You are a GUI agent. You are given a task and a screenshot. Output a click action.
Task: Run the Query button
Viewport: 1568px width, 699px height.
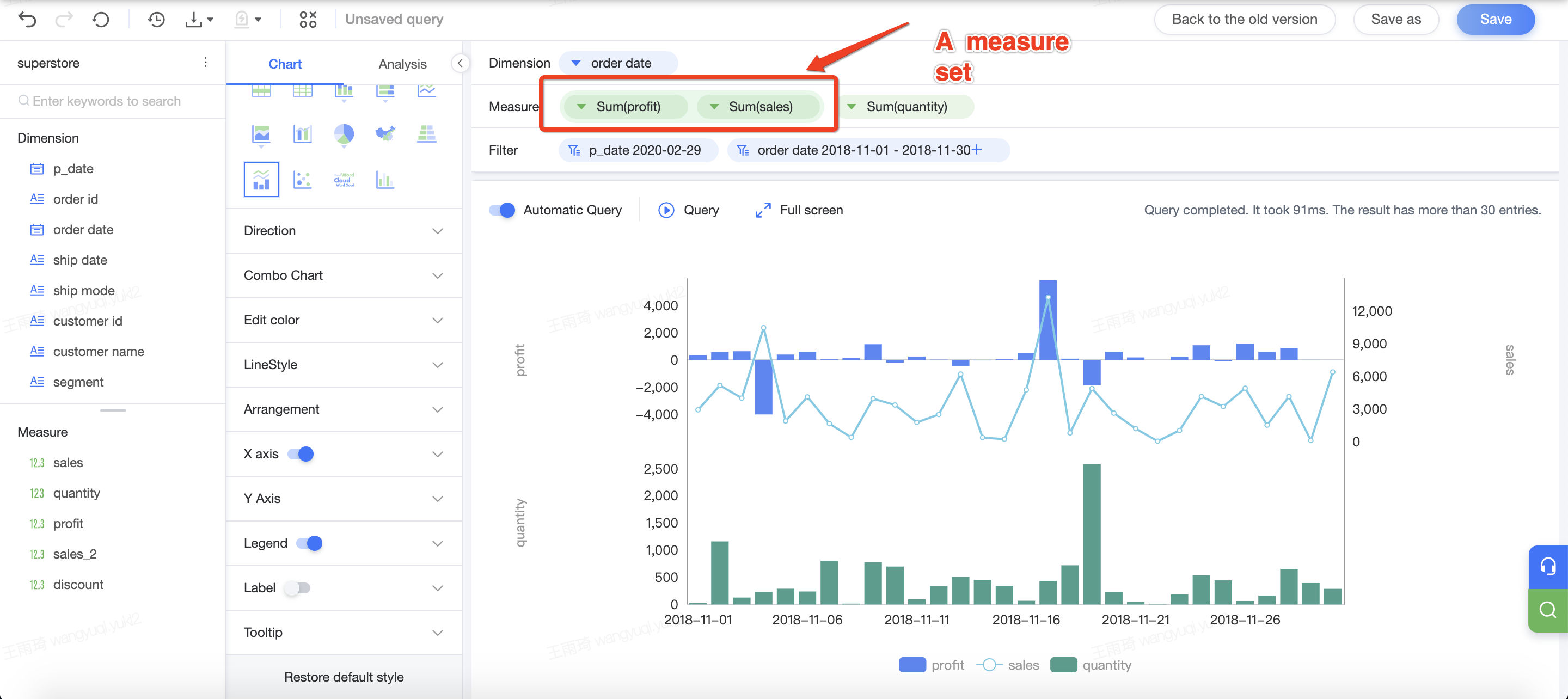[x=688, y=210]
